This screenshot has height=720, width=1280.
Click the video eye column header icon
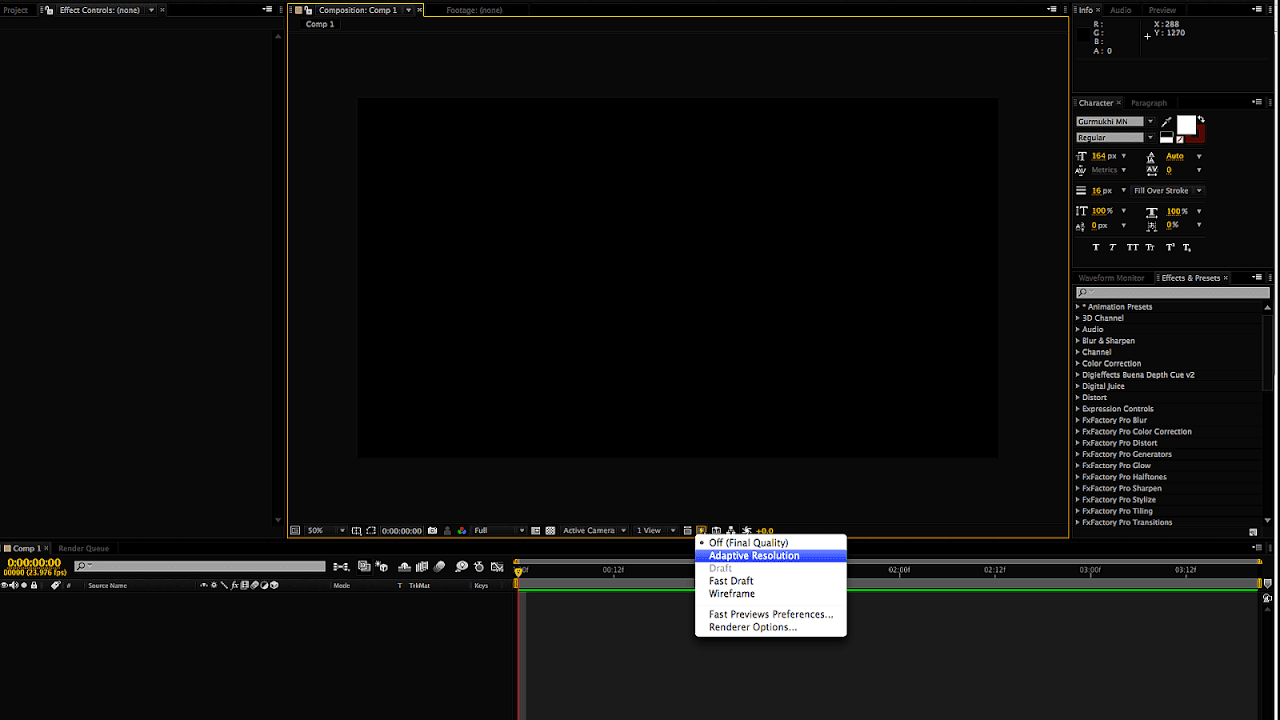pos(5,585)
